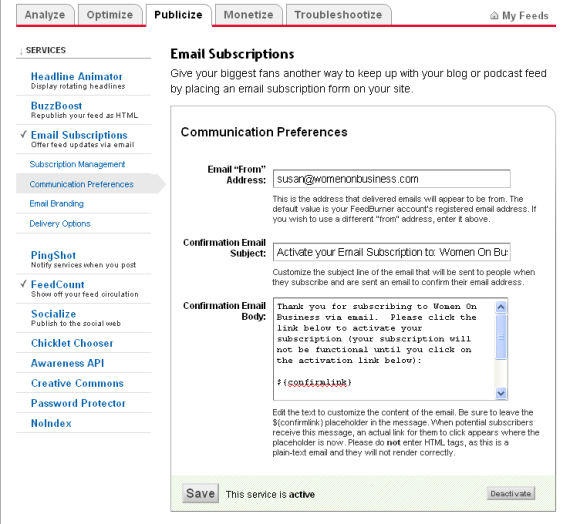Click 'Publish to the social web' text
570x524 pixels.
pos(76,324)
